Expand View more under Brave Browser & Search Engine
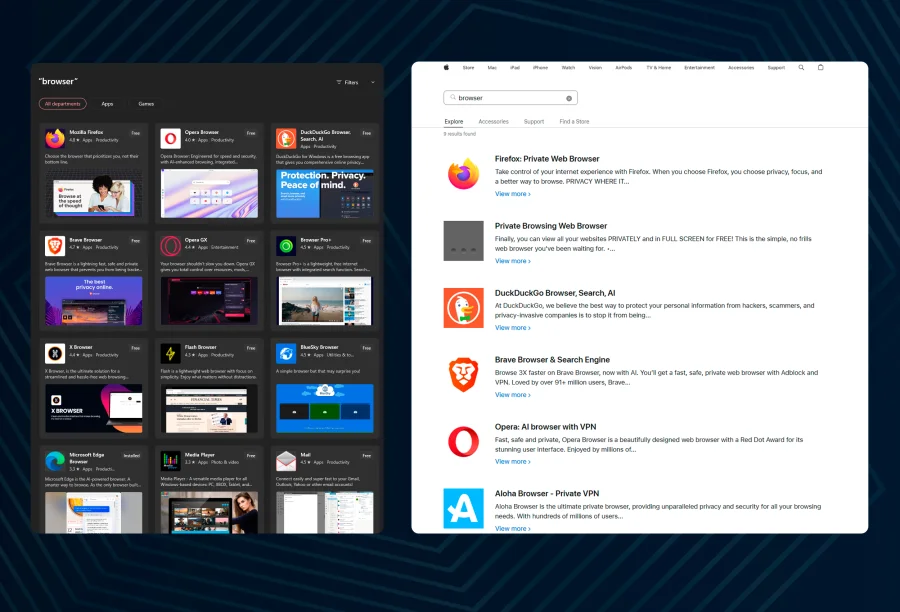900x612 pixels. [512, 395]
